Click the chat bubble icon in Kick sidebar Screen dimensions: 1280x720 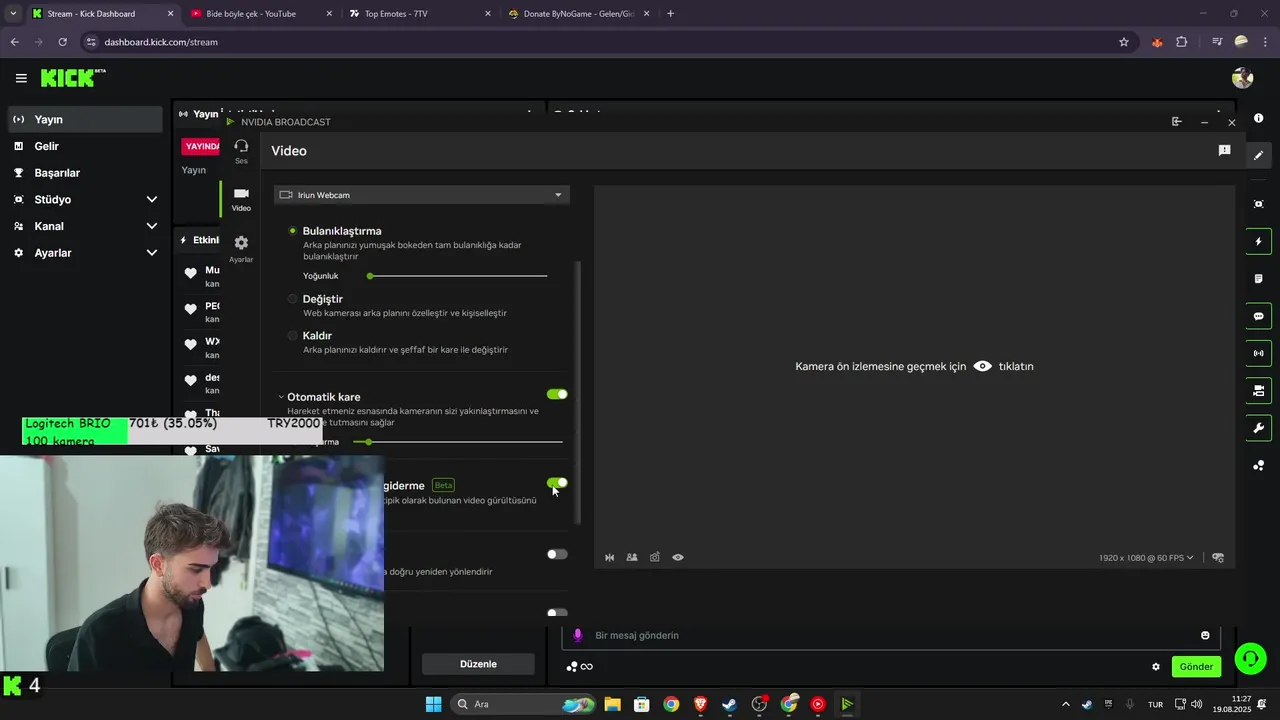coord(1258,316)
